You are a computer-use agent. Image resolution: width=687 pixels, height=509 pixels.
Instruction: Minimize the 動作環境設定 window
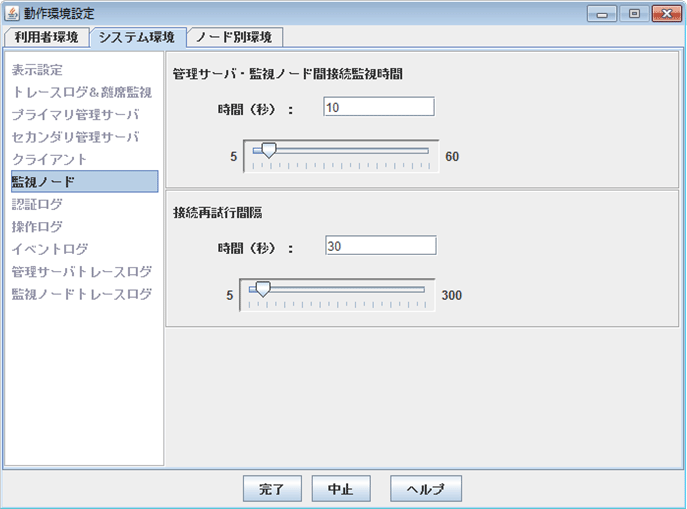click(602, 14)
